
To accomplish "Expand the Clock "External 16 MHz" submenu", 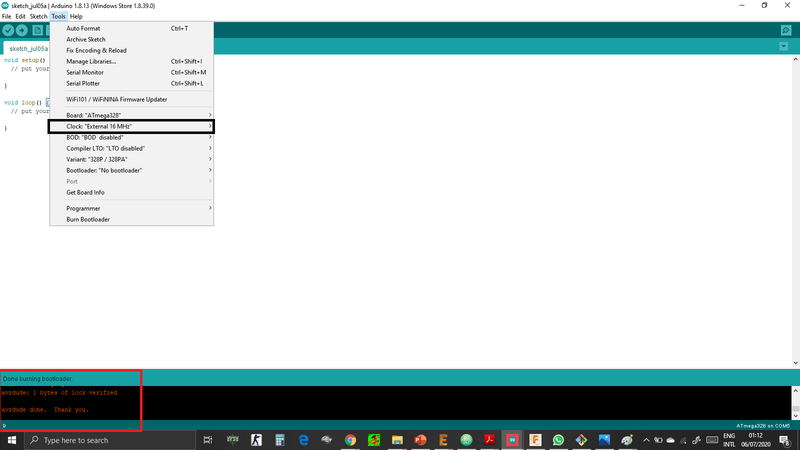I will point(132,126).
